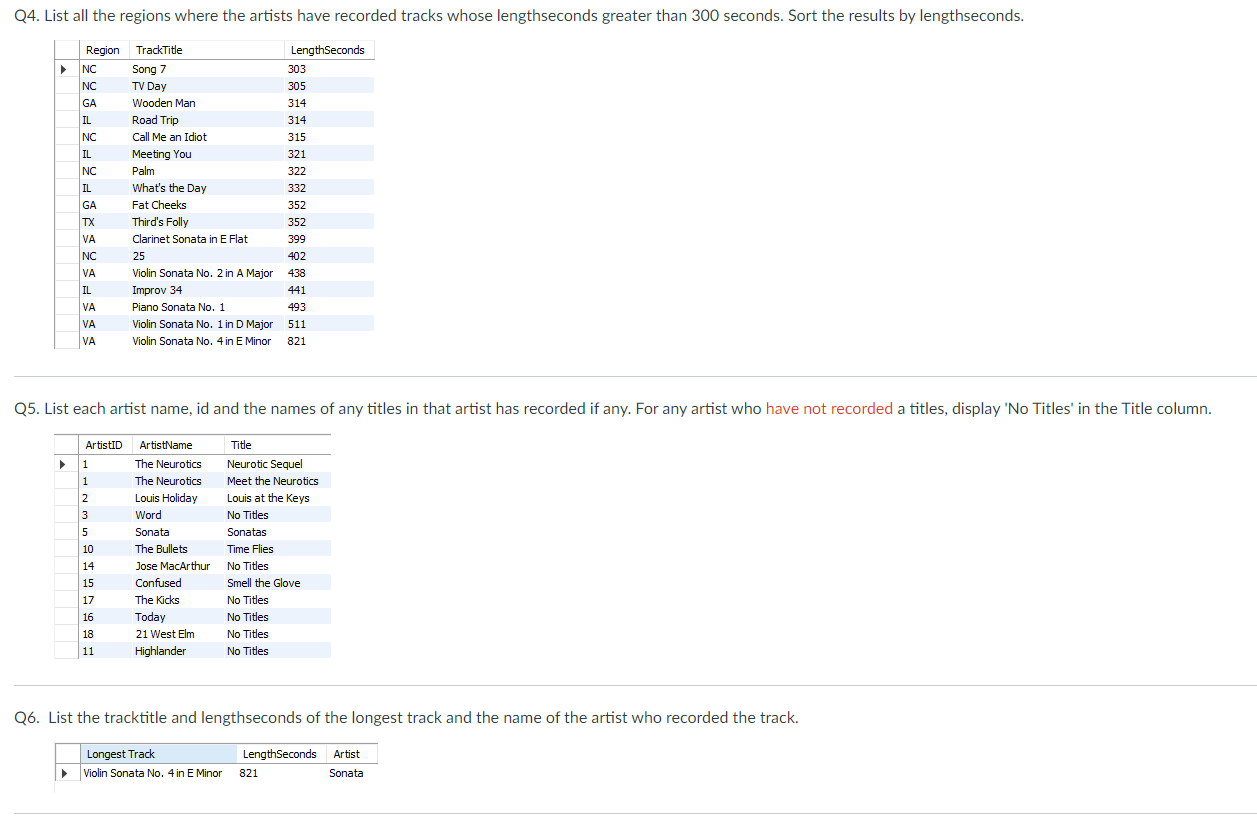Click the current row arrow in the Q4 grid
Screen dimensions: 1257x821
(x=62, y=69)
